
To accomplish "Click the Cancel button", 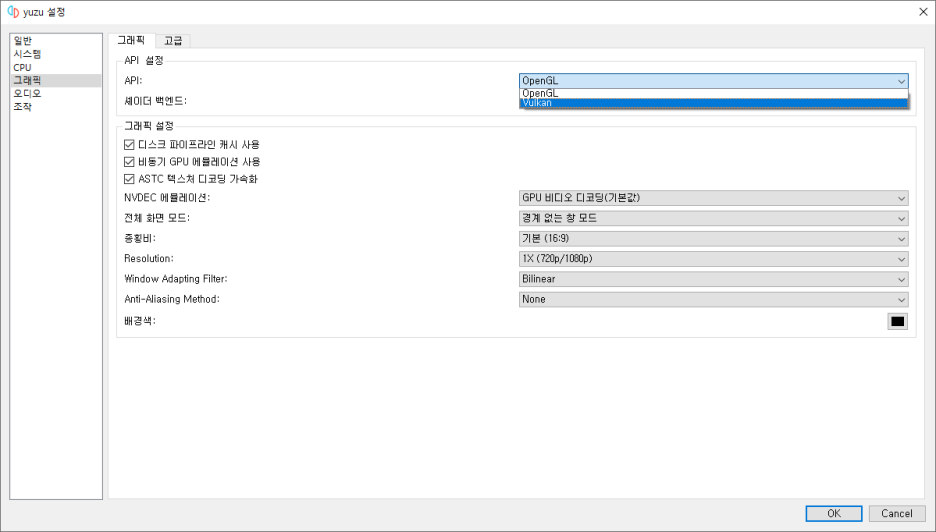I will click(897, 513).
